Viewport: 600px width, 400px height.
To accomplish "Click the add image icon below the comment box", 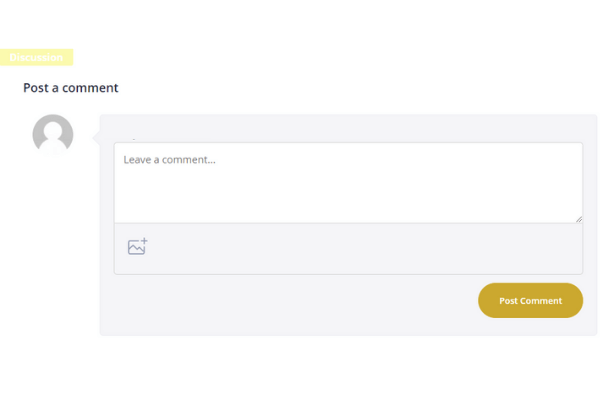I will pyautogui.click(x=137, y=247).
